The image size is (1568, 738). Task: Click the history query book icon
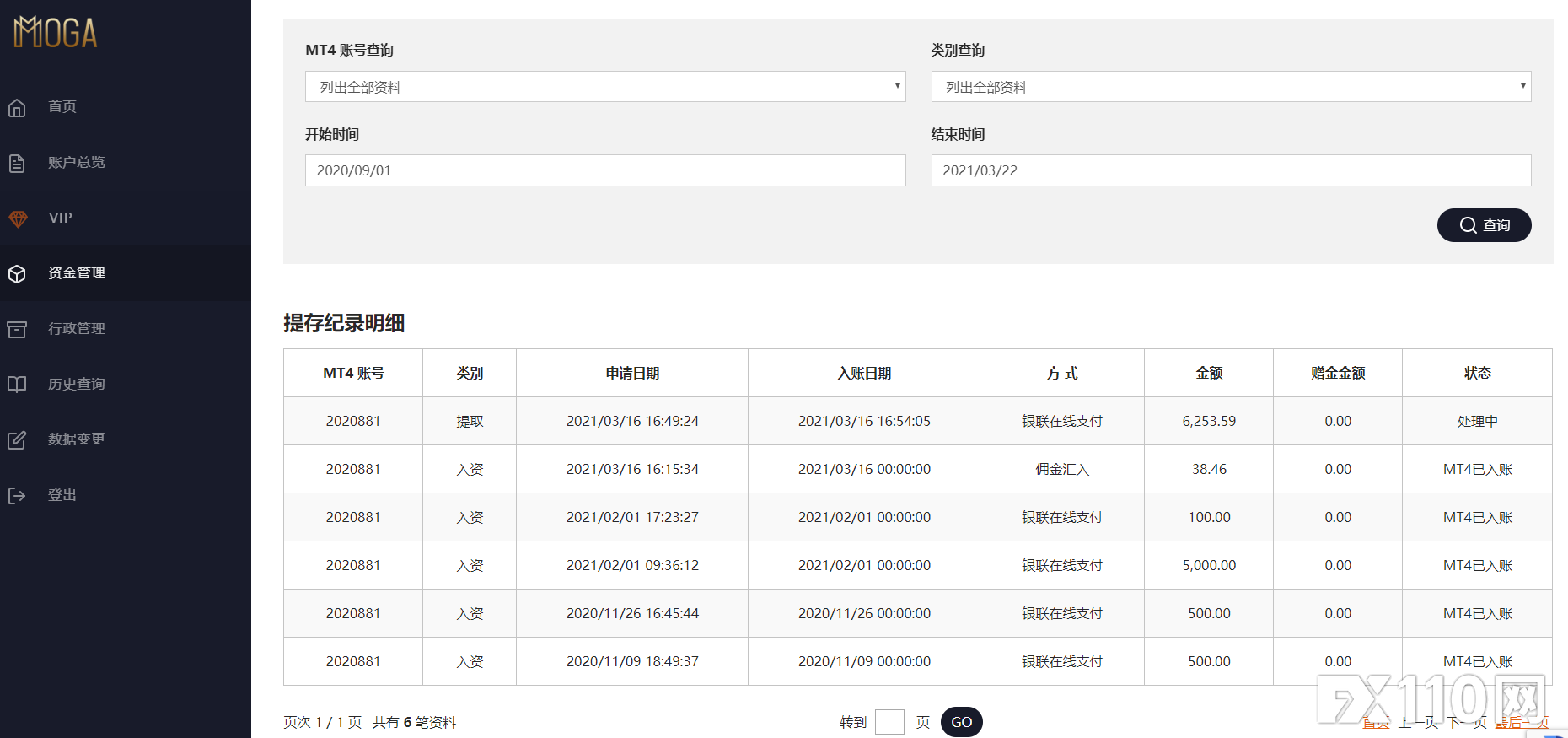tap(17, 385)
